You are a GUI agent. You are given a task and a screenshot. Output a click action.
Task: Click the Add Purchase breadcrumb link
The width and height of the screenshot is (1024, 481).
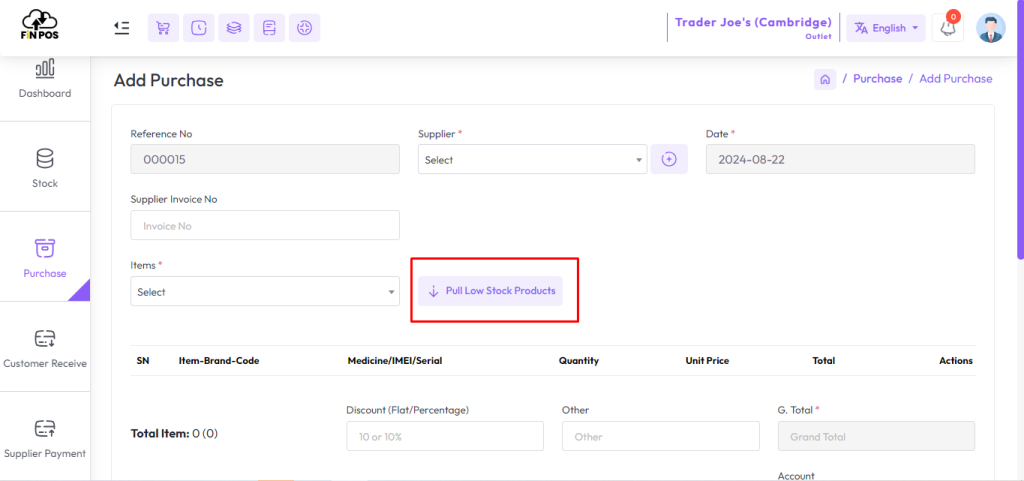pos(955,79)
